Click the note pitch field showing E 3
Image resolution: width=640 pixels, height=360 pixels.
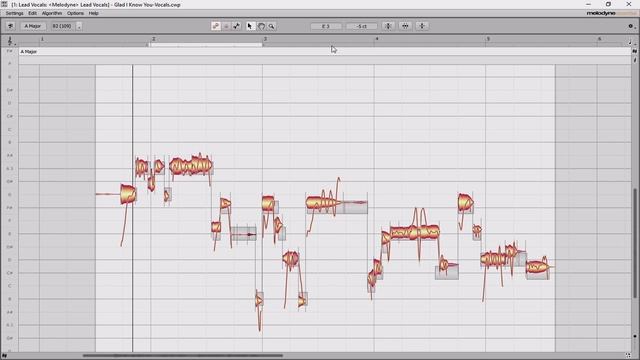(x=326, y=26)
